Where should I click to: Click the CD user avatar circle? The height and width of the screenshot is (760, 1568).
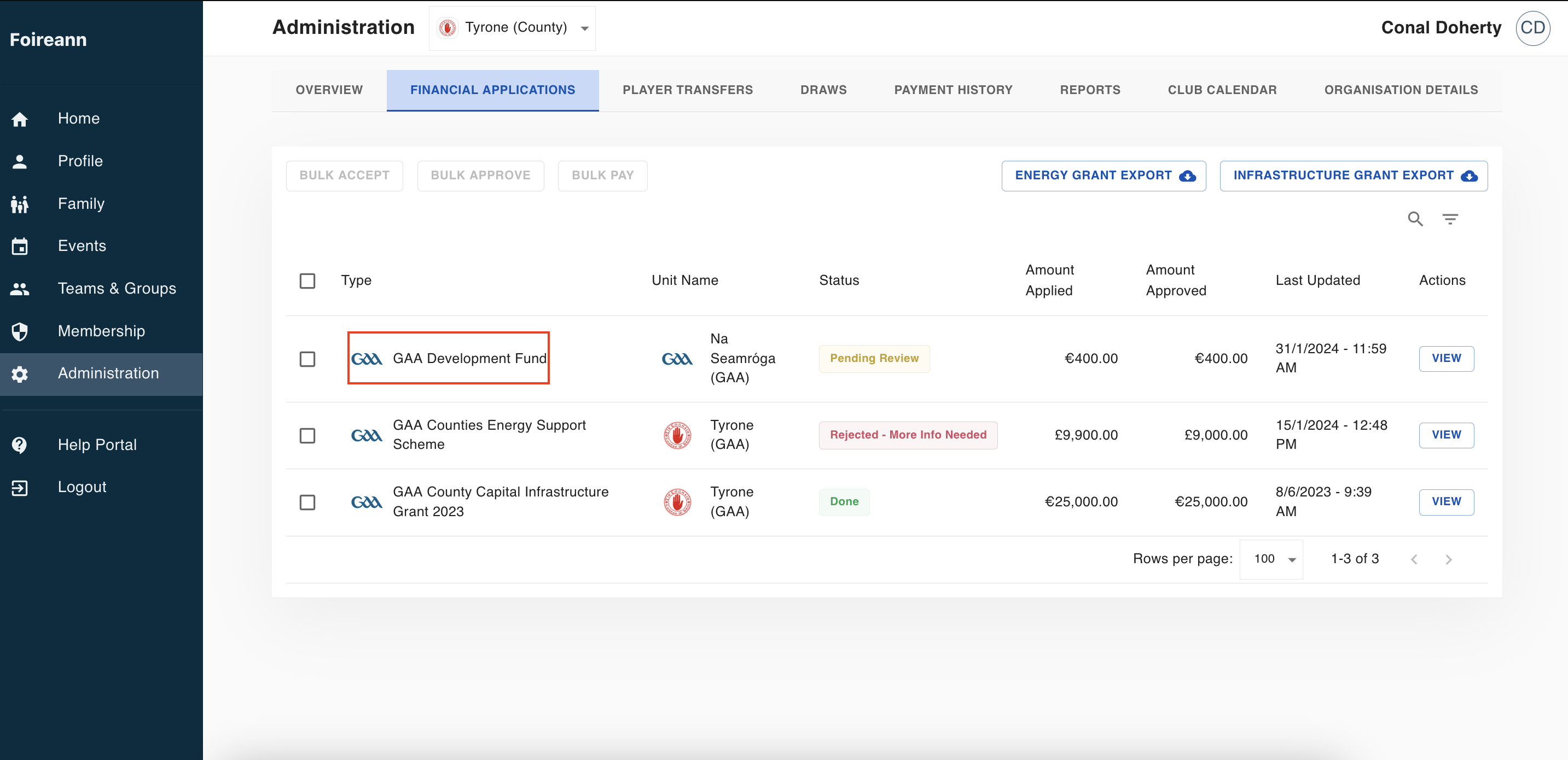point(1532,28)
